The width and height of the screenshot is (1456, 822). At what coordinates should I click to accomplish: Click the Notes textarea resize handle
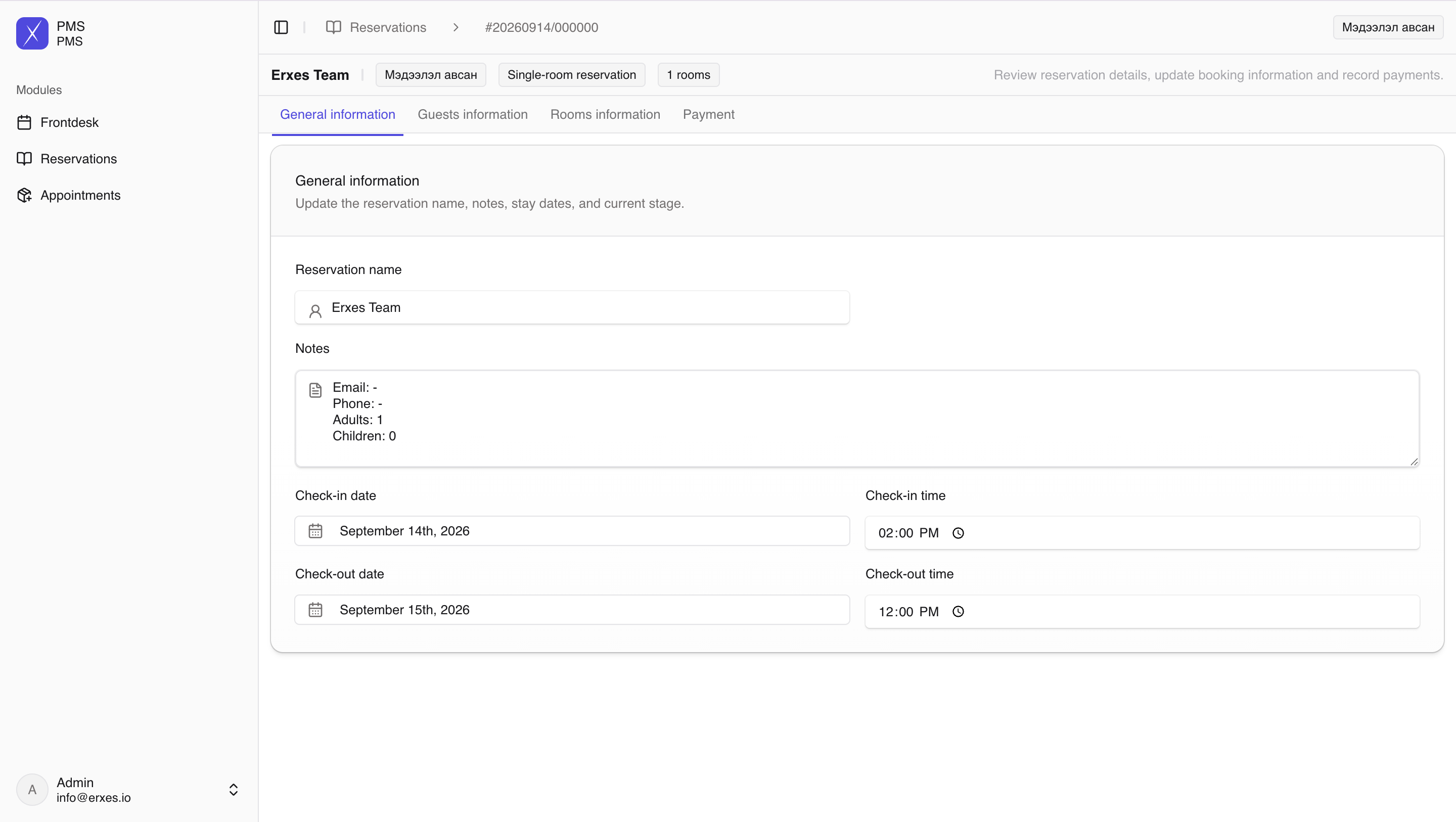(1414, 462)
